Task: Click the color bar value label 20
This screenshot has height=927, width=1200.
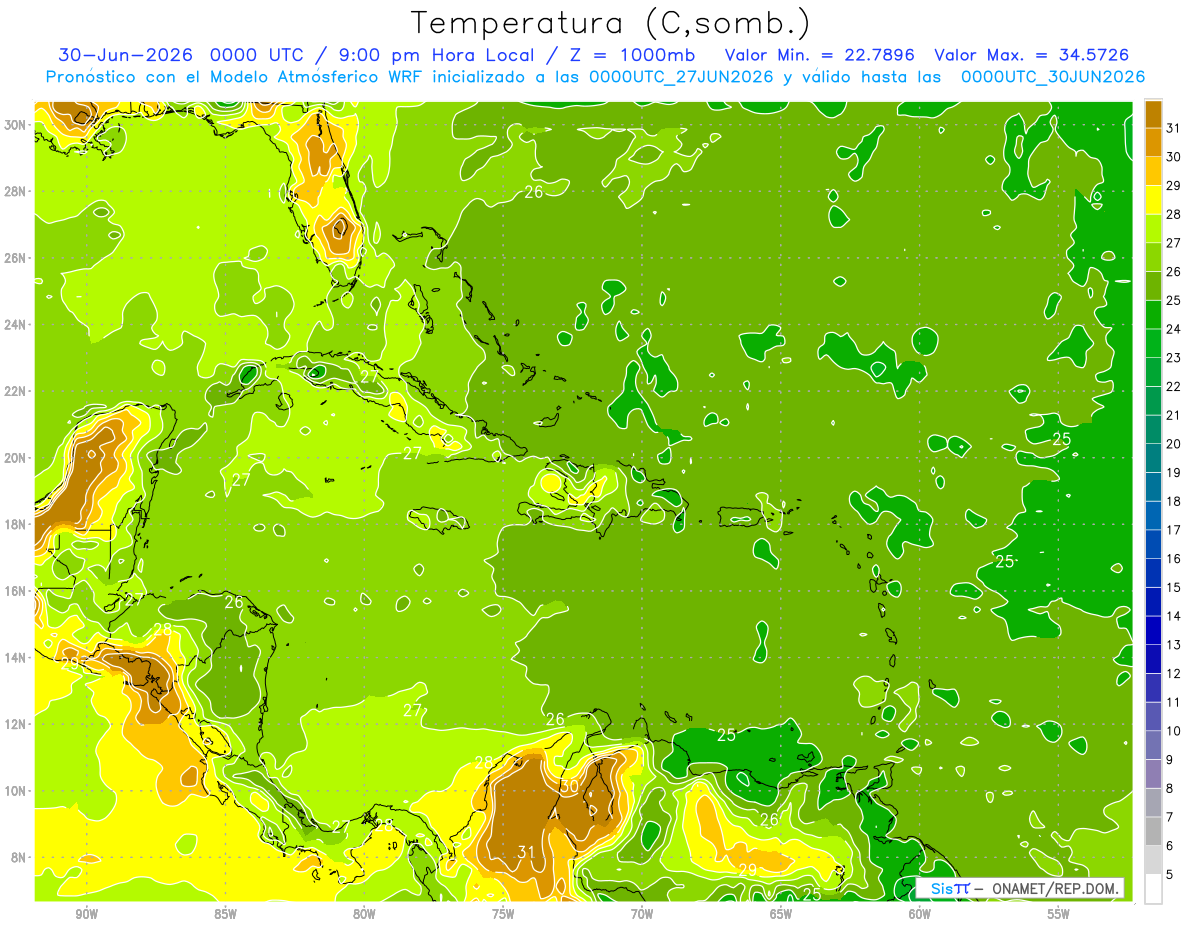Action: [1174, 443]
